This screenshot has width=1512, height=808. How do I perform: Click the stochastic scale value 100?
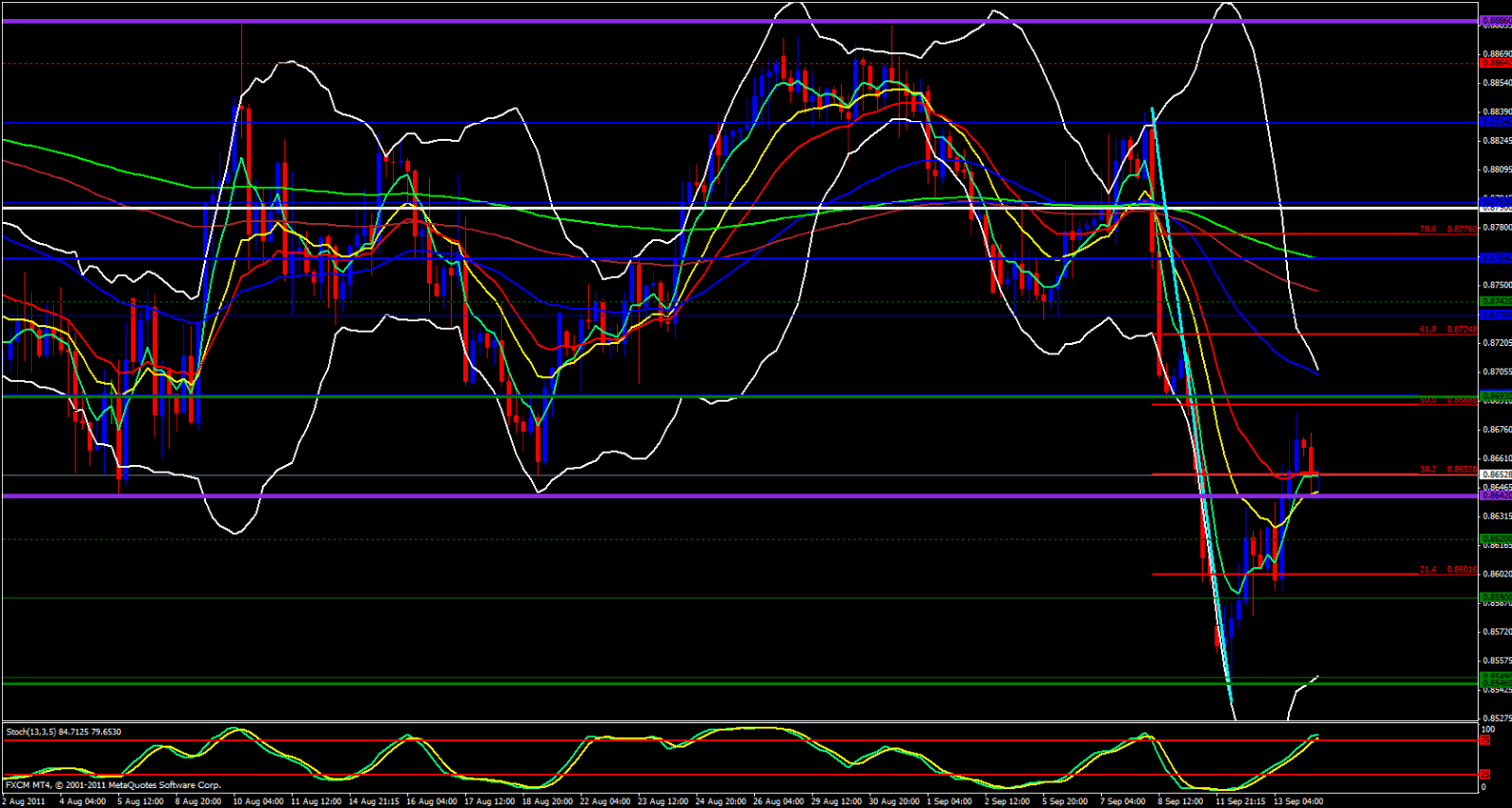pos(1488,730)
